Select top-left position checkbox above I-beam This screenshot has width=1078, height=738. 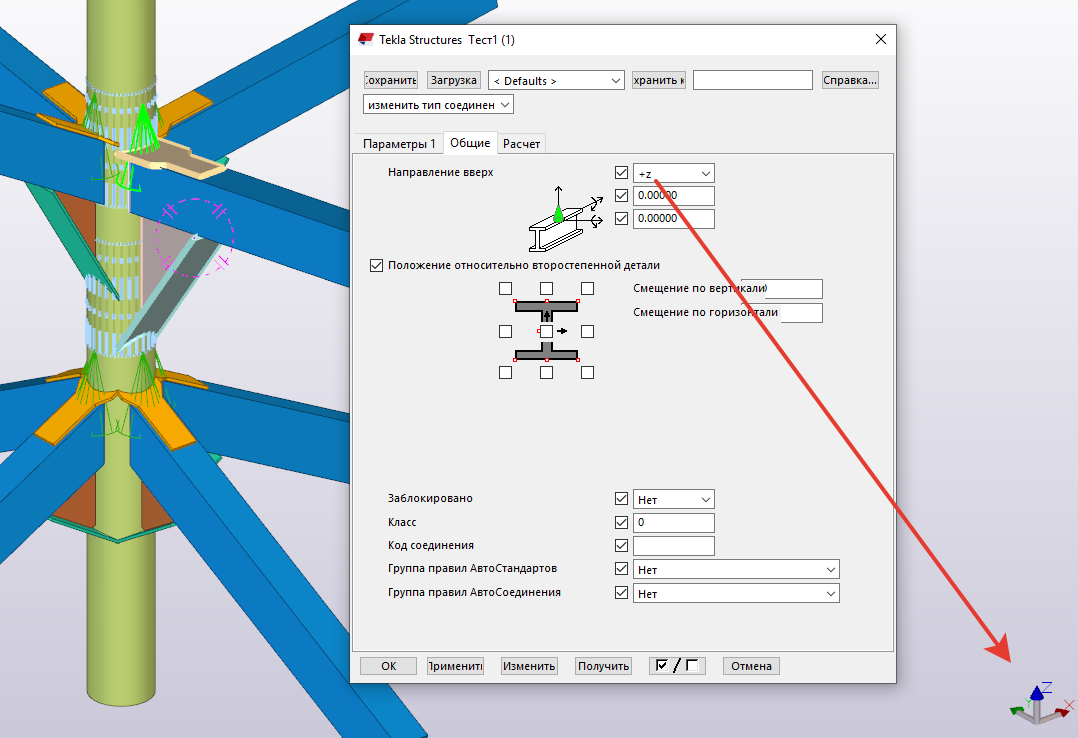tap(505, 289)
